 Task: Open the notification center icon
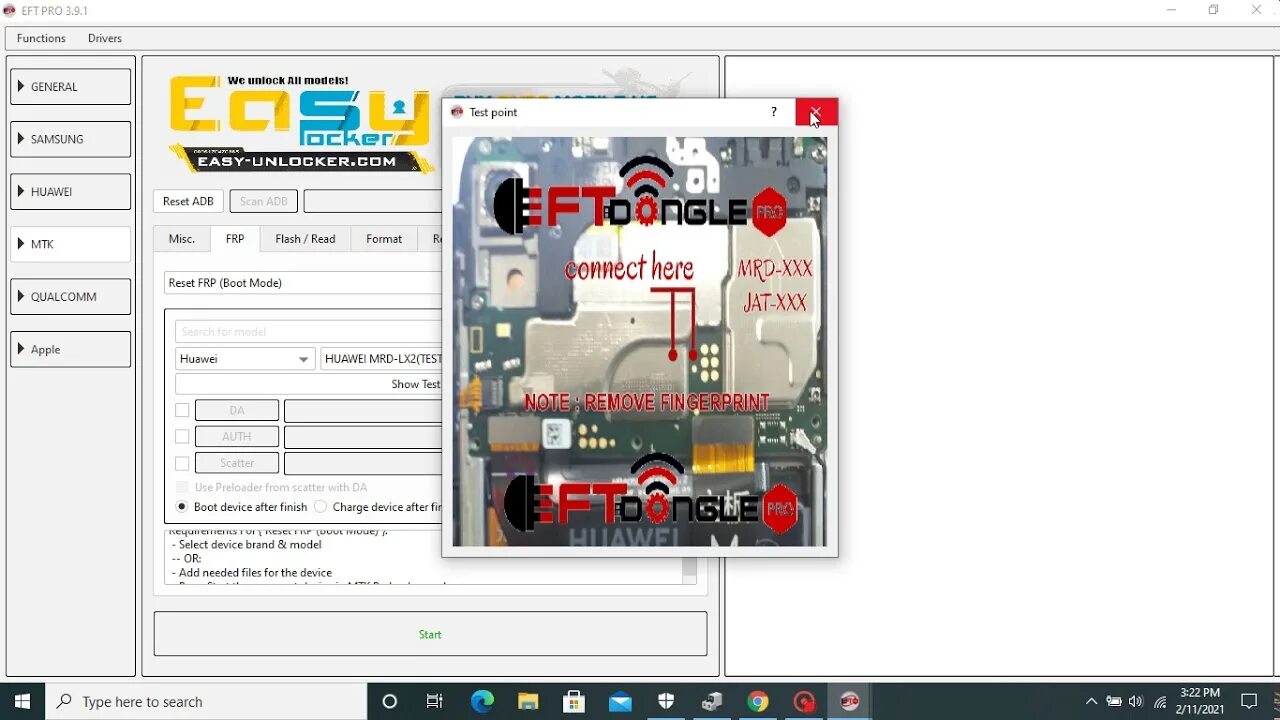(1249, 701)
